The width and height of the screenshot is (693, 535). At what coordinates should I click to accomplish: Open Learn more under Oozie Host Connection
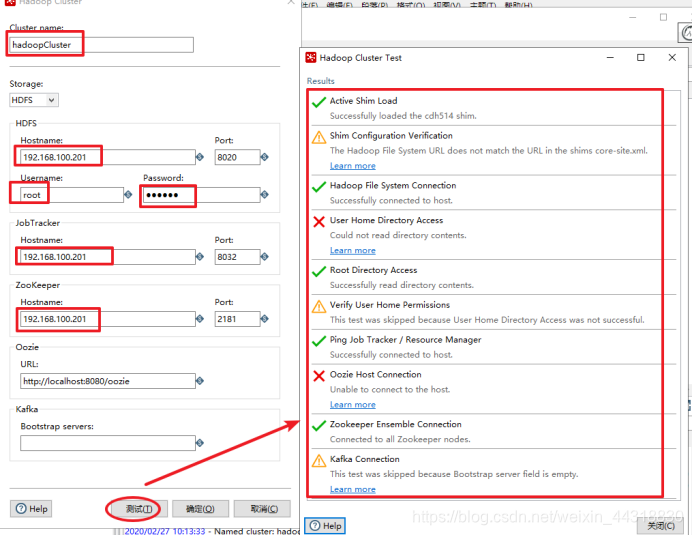[353, 405]
